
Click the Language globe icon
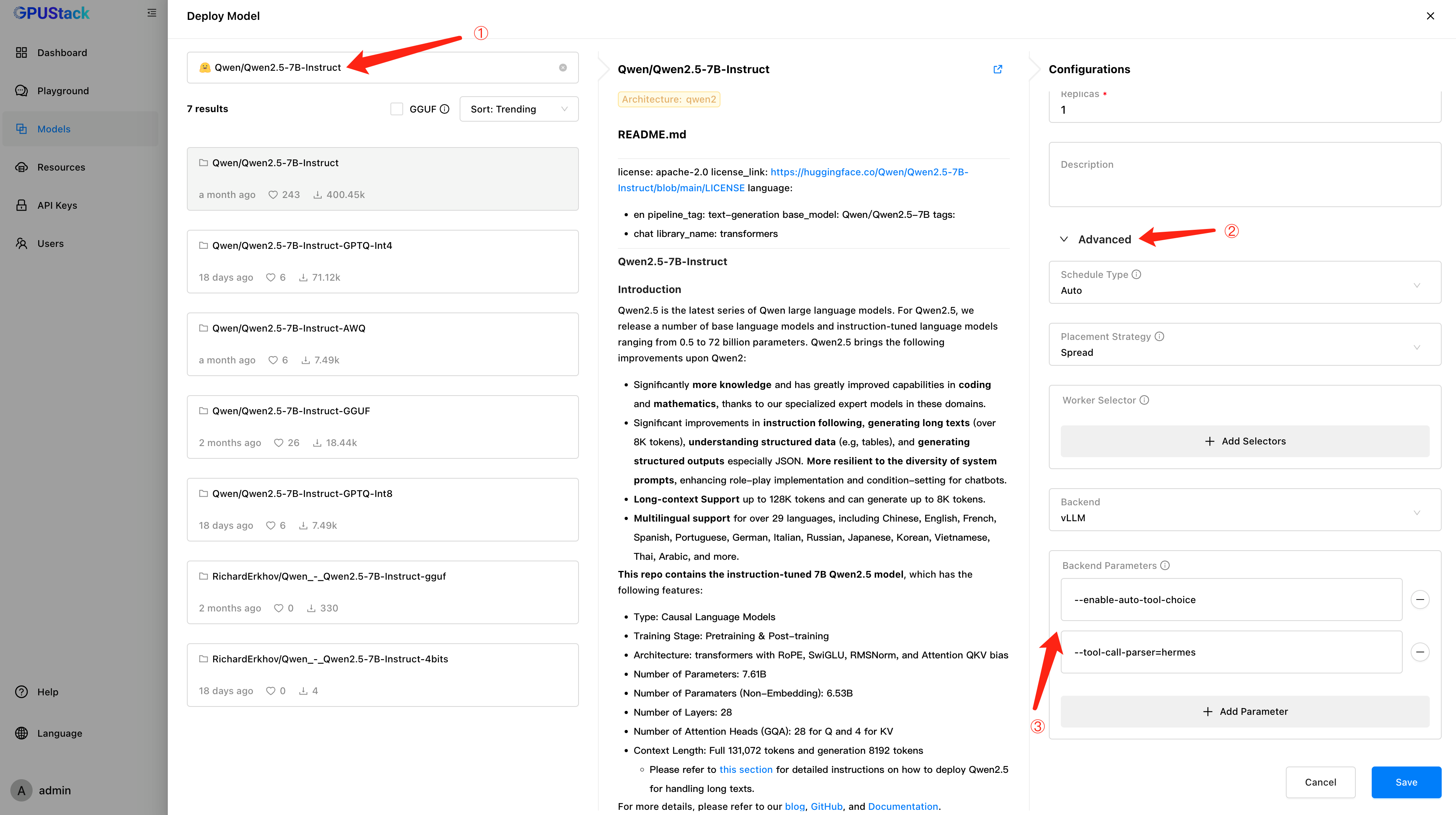(21, 733)
